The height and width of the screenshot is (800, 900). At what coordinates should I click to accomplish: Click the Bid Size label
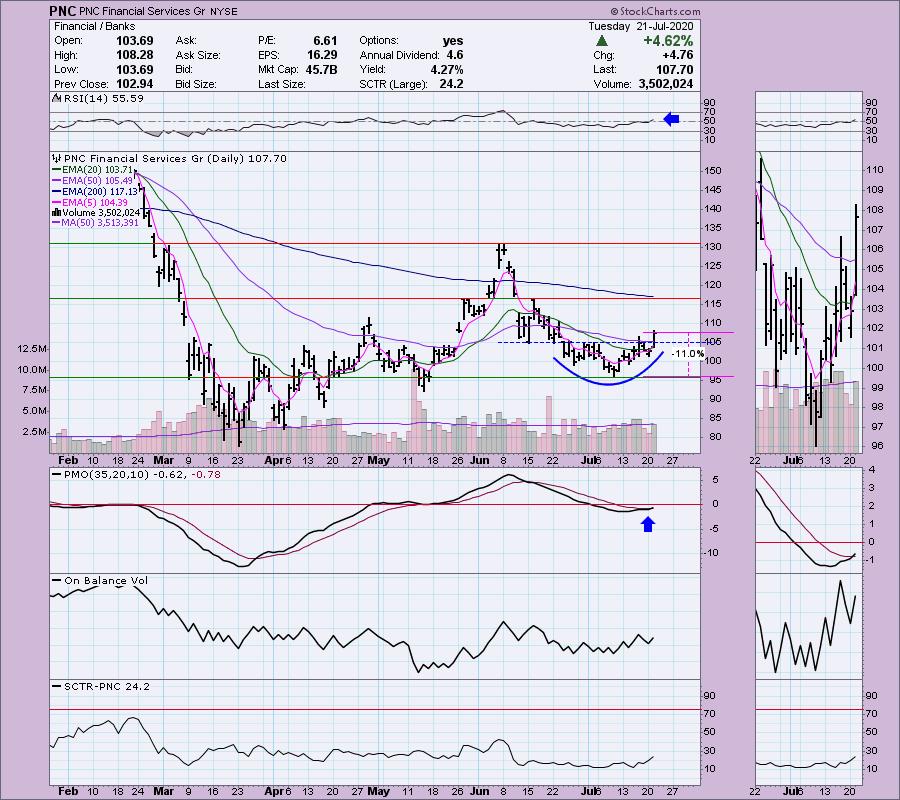pyautogui.click(x=196, y=84)
